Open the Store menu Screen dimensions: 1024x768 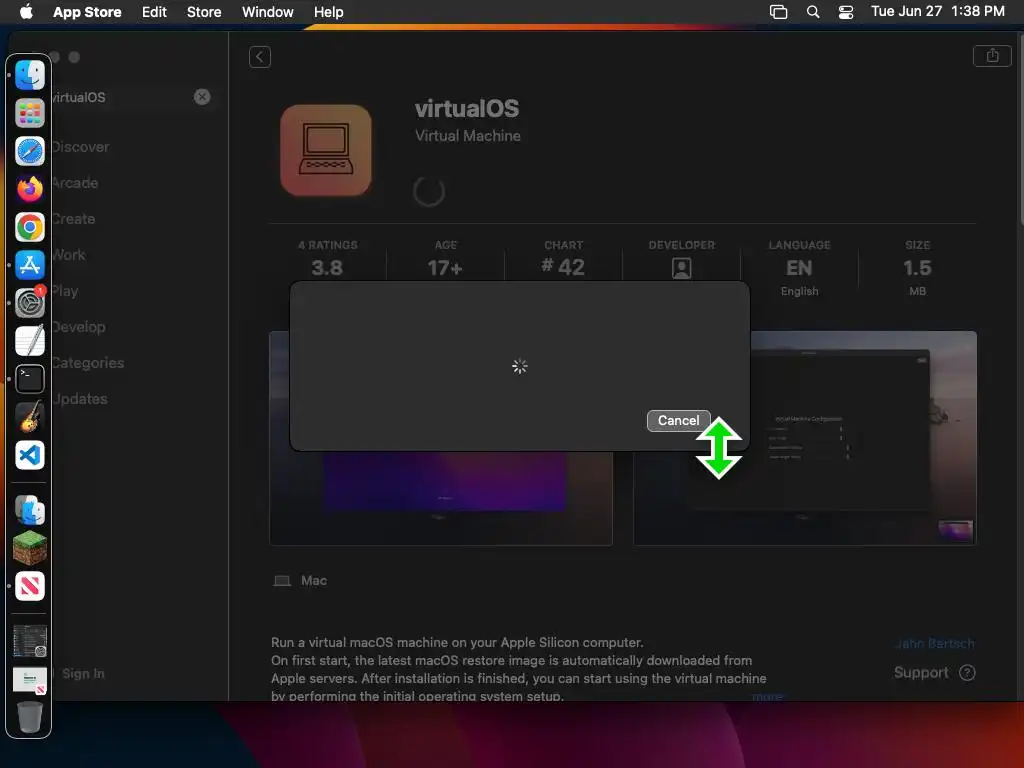(x=204, y=12)
